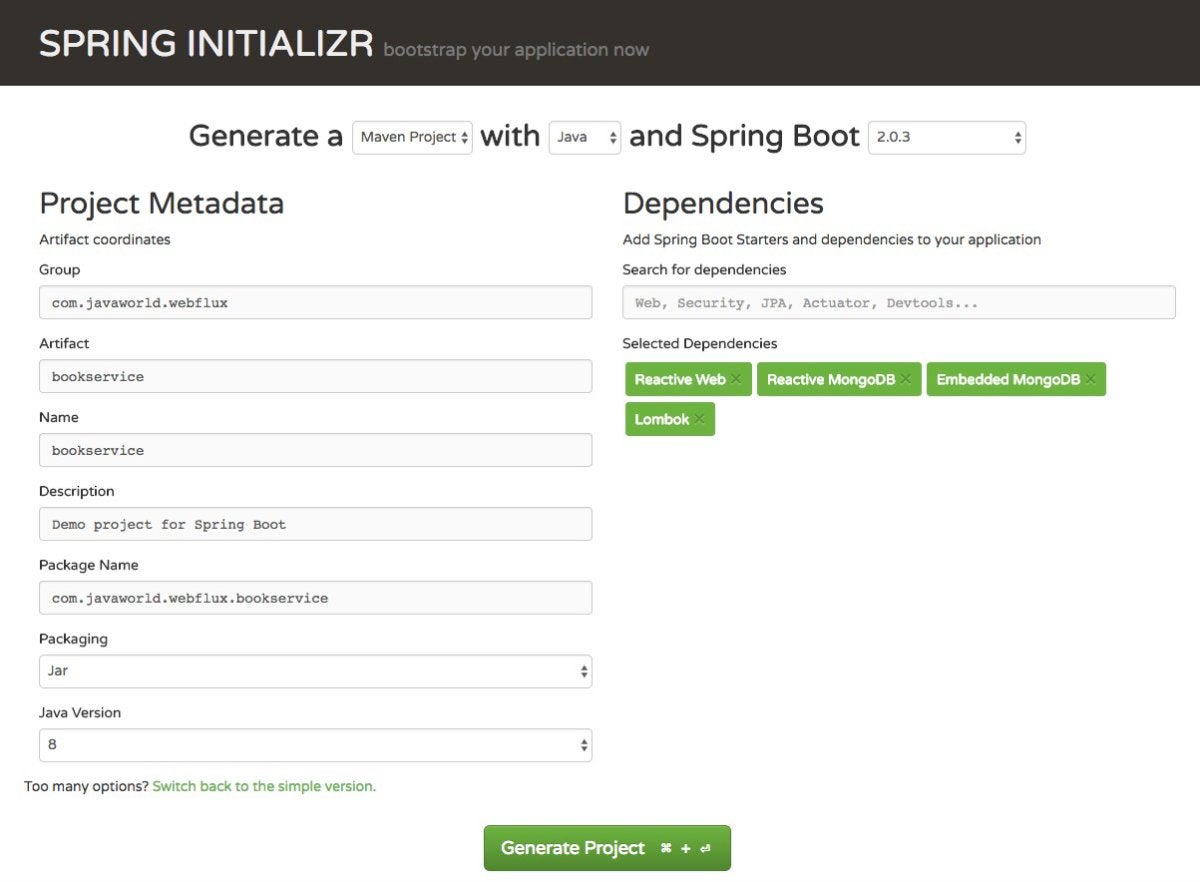Remove the Reactive MongoDB dependency with its x
The width and height of the screenshot is (1200, 882).
pos(905,379)
